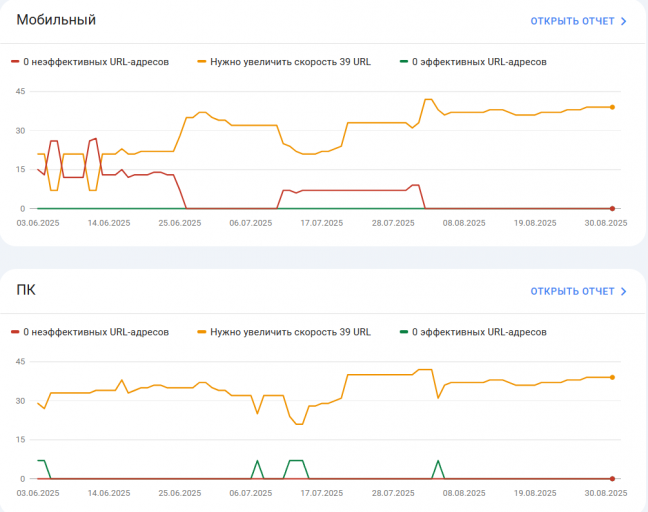
Task: Select '0 эффективных URL-адресов' in ПК legend
Action: tap(479, 332)
